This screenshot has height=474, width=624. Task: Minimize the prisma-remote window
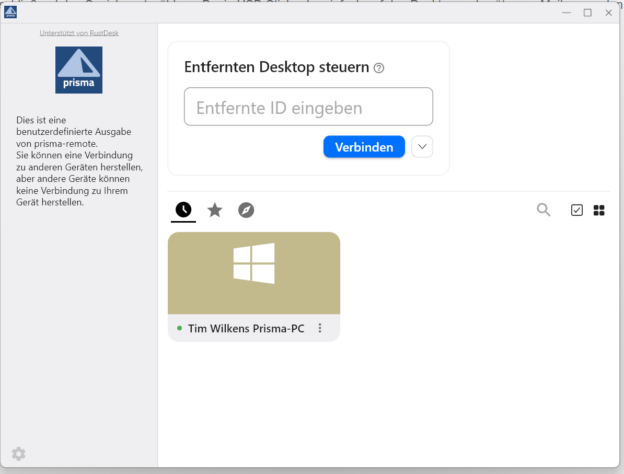point(566,13)
